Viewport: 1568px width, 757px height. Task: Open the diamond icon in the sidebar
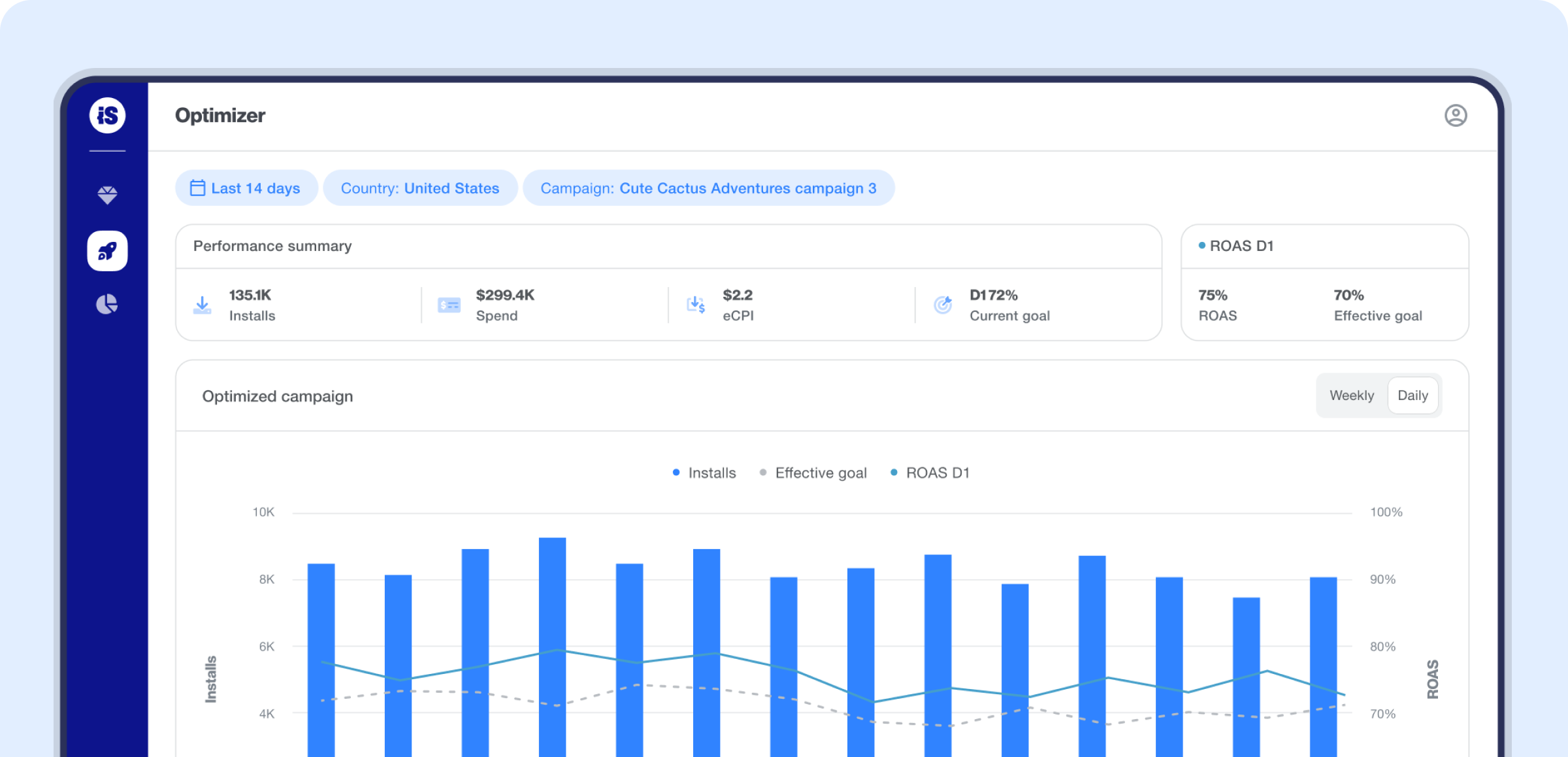[x=107, y=195]
